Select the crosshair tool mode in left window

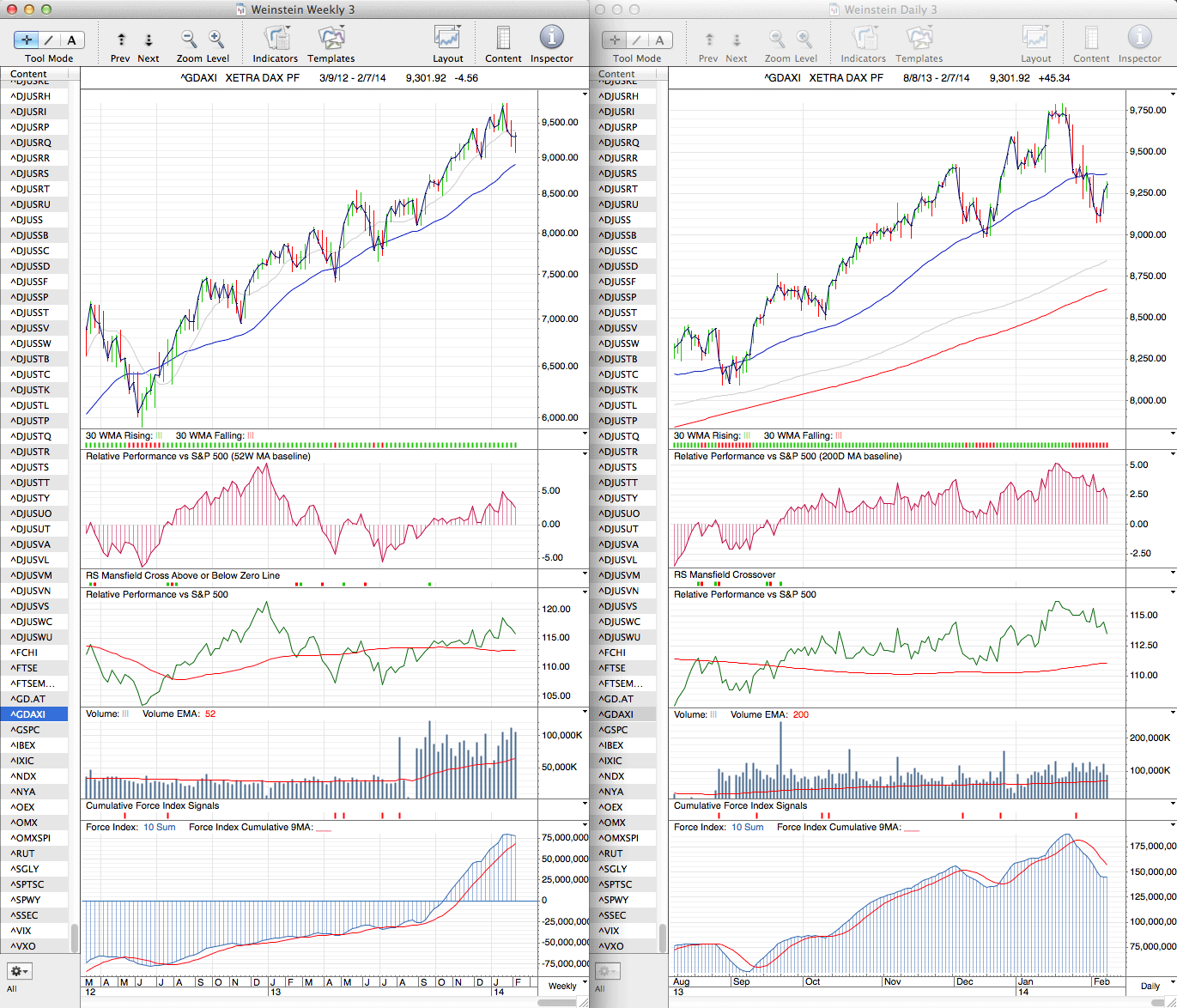tap(27, 39)
